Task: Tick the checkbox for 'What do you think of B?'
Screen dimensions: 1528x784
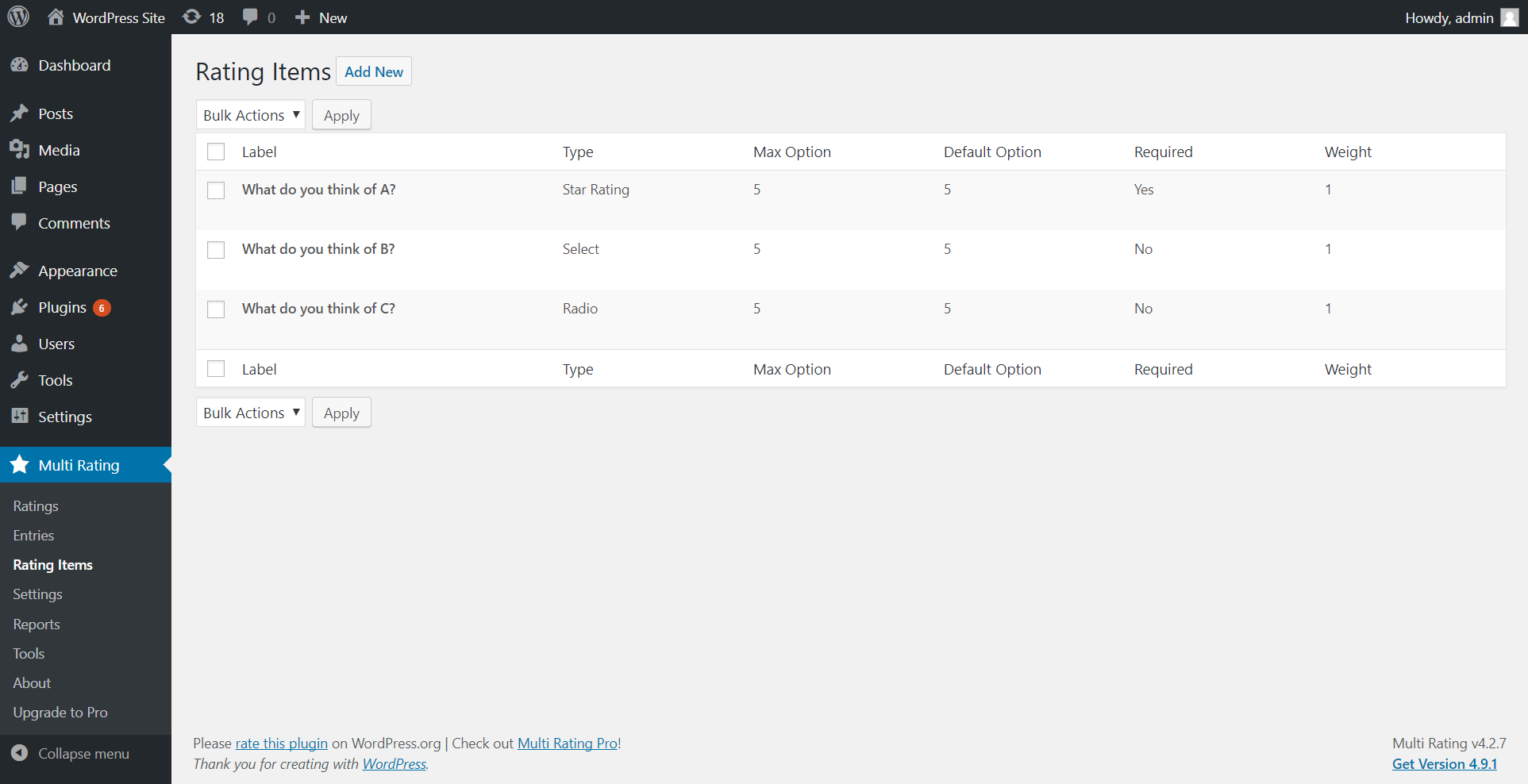Action: click(216, 250)
